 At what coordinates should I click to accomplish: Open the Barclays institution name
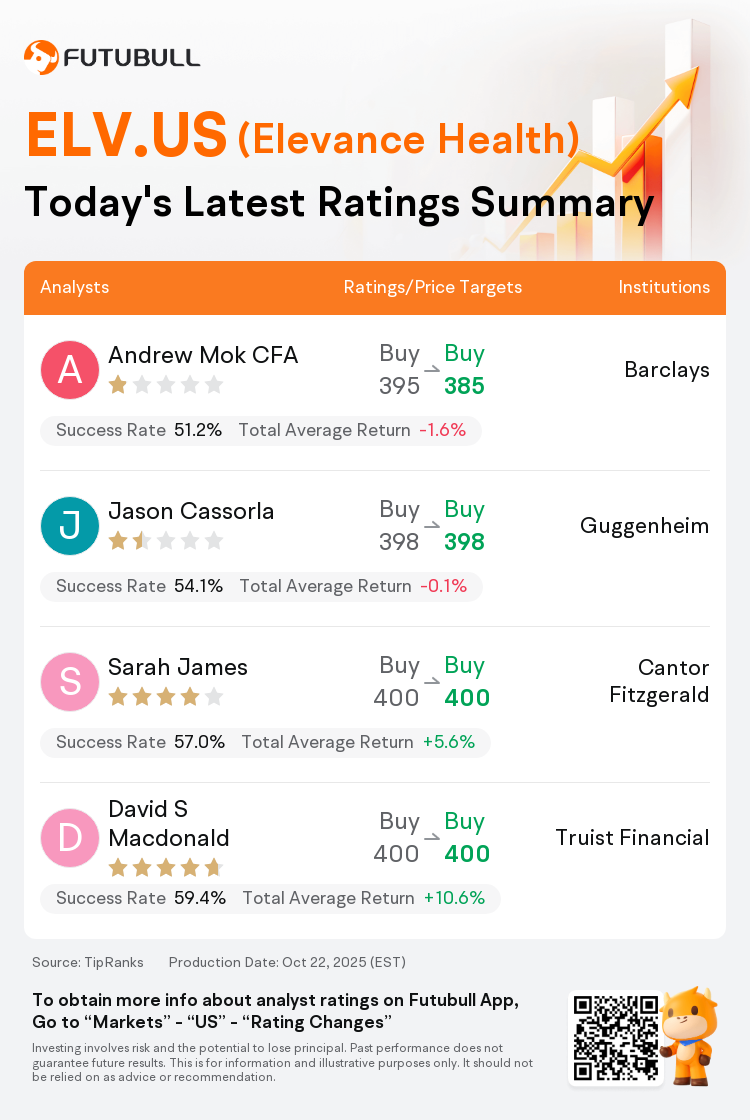point(667,370)
